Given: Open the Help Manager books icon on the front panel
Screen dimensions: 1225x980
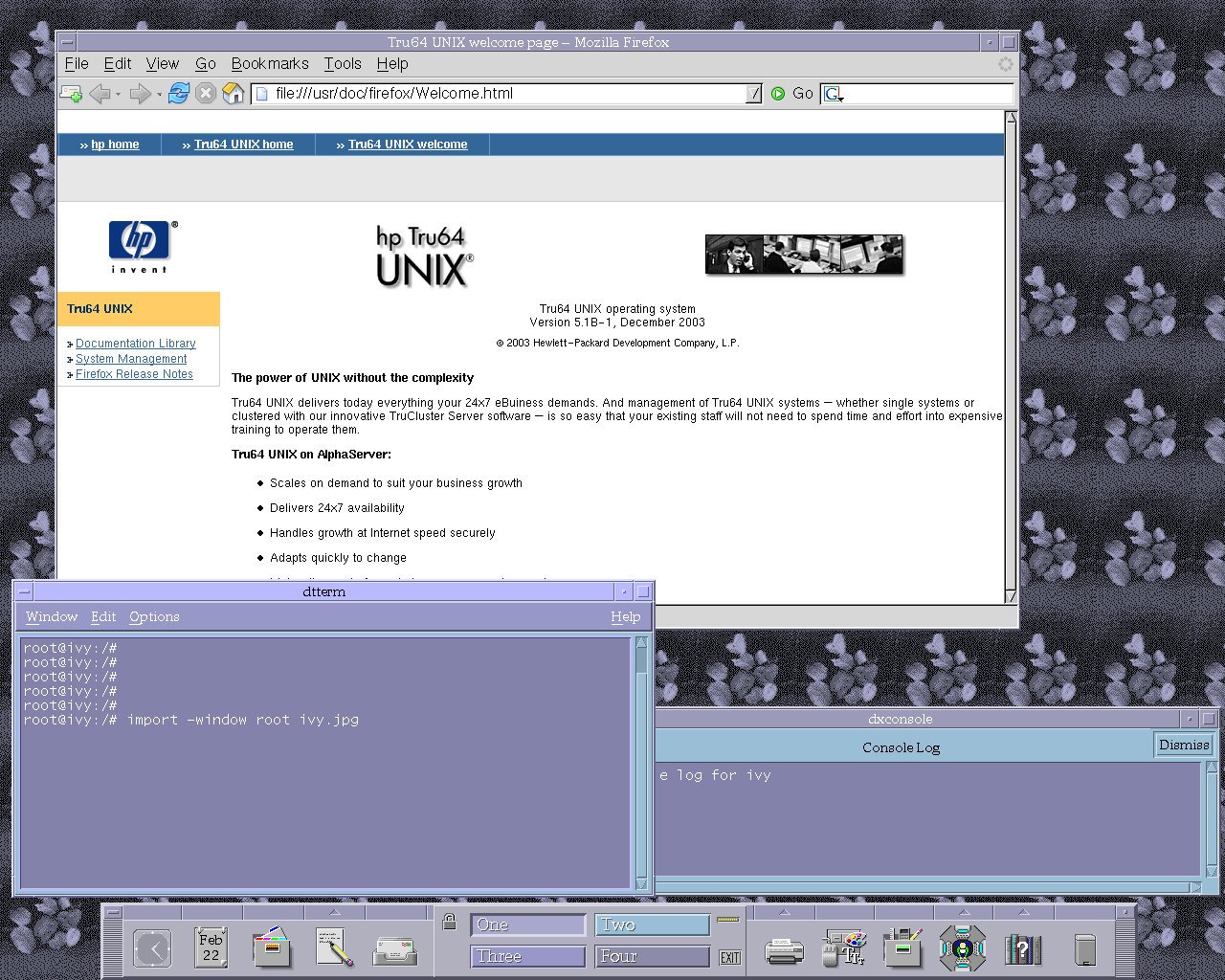Looking at the screenshot, I should tap(1023, 949).
